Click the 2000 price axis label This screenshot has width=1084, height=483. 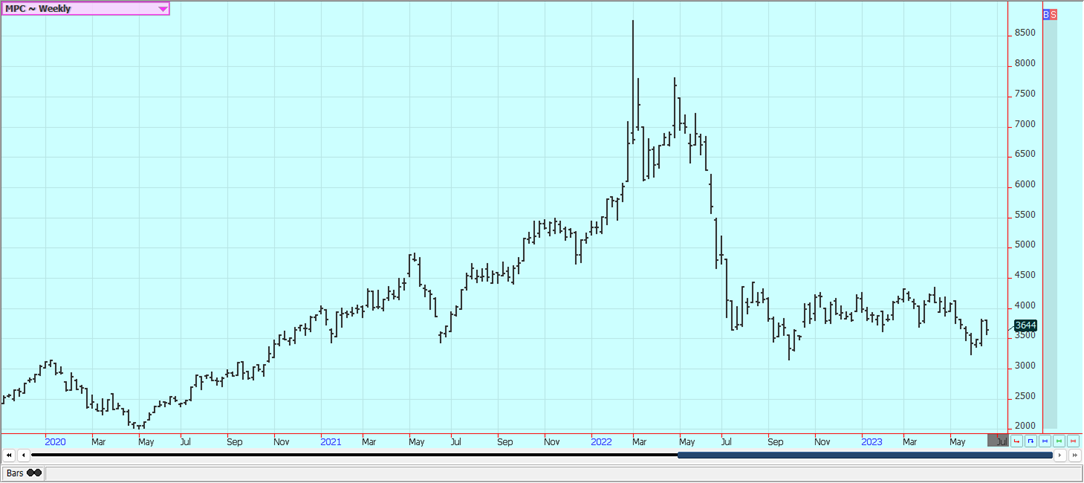point(1027,426)
